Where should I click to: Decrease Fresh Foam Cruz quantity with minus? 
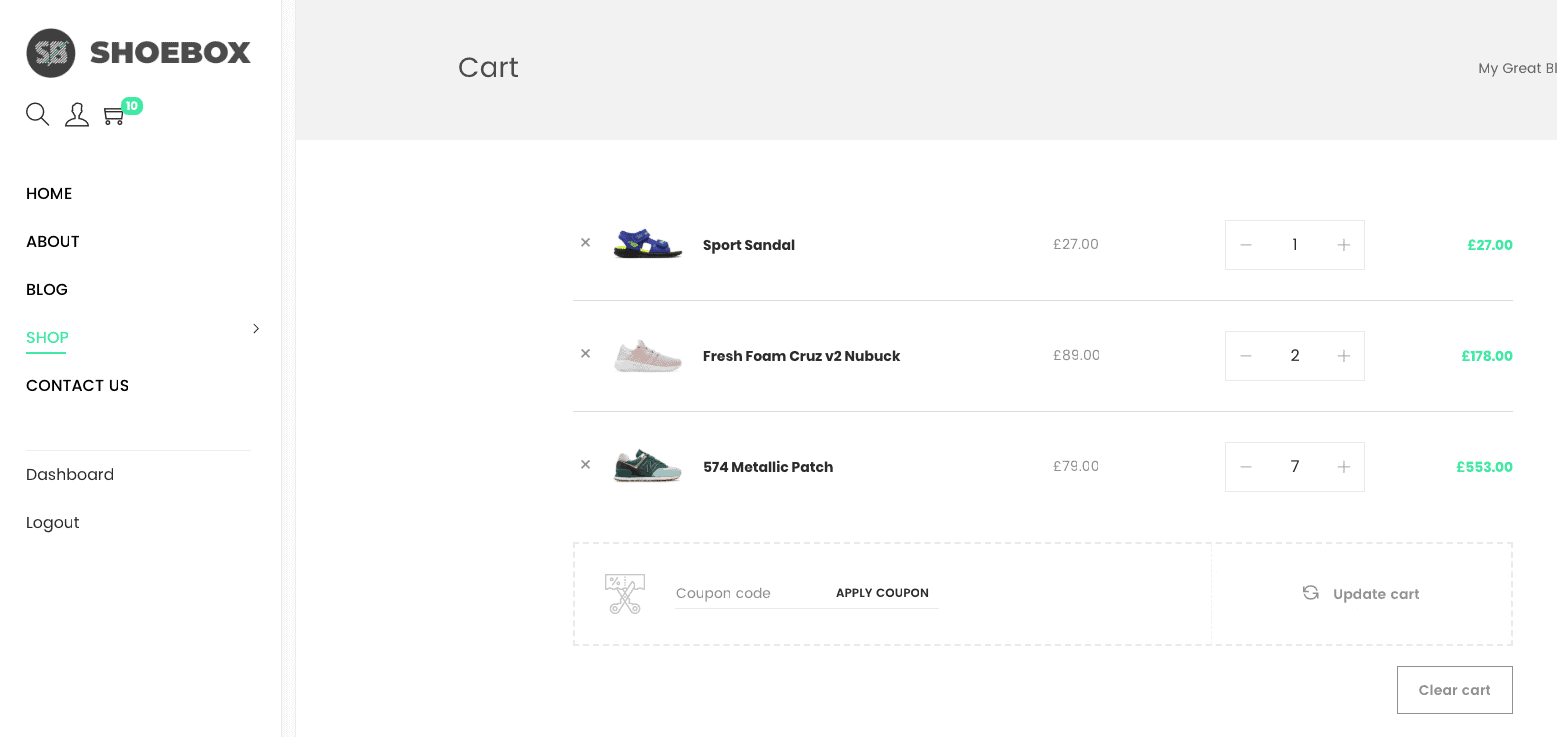click(1246, 356)
